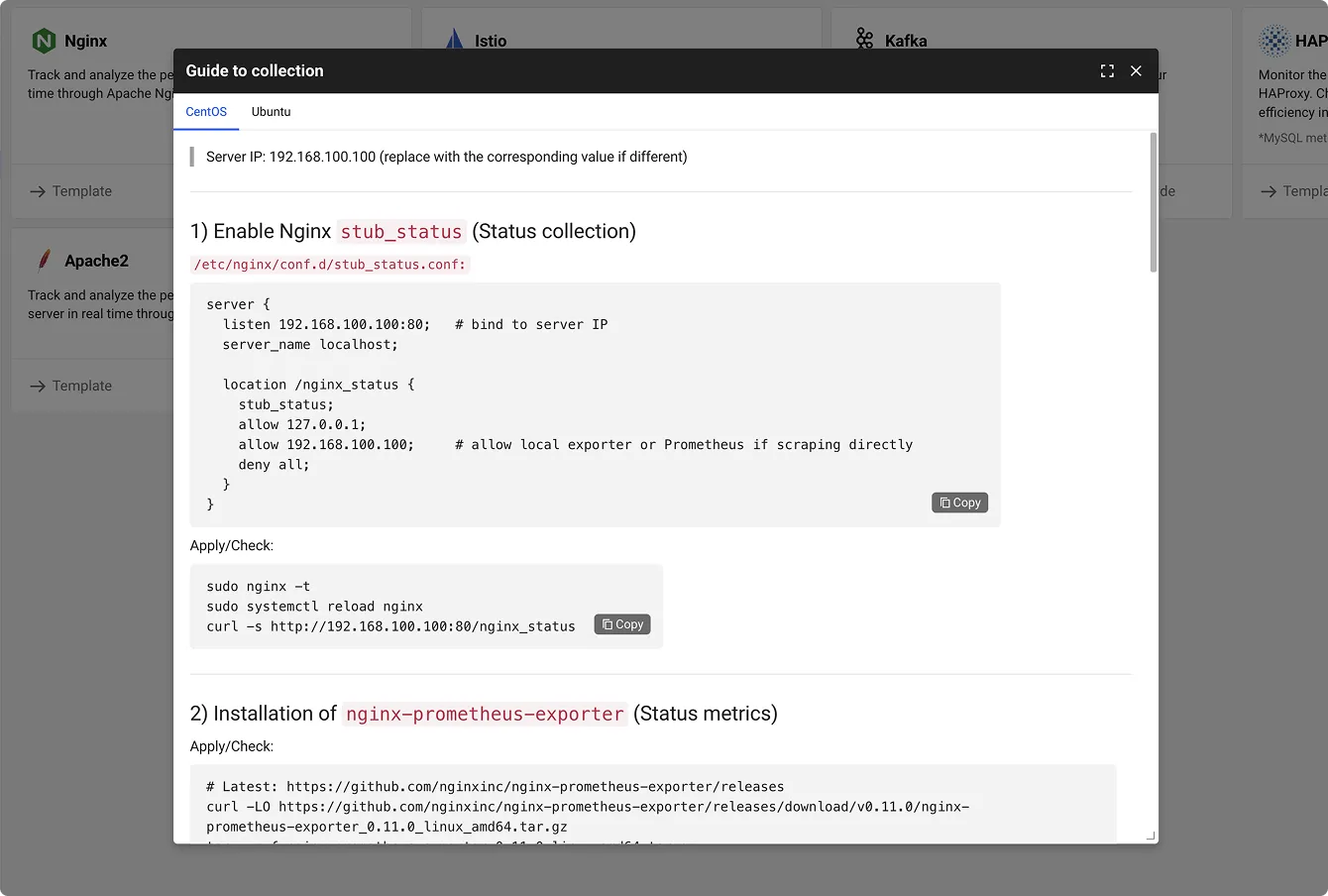Click the arrow icon beside HAProxy Template
The width and height of the screenshot is (1328, 896).
pos(1269,191)
